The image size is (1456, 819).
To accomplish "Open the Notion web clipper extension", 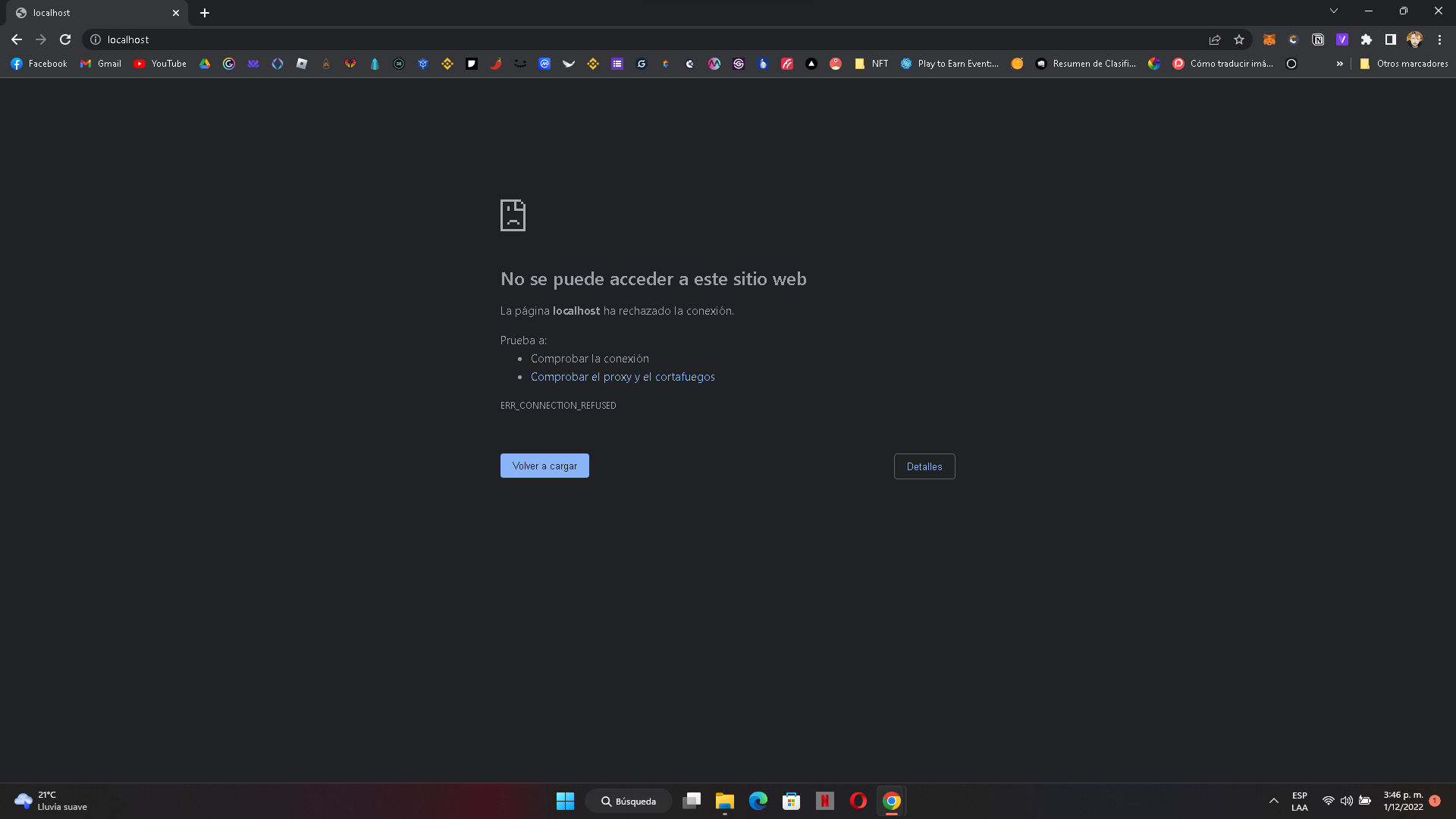I will (1318, 39).
